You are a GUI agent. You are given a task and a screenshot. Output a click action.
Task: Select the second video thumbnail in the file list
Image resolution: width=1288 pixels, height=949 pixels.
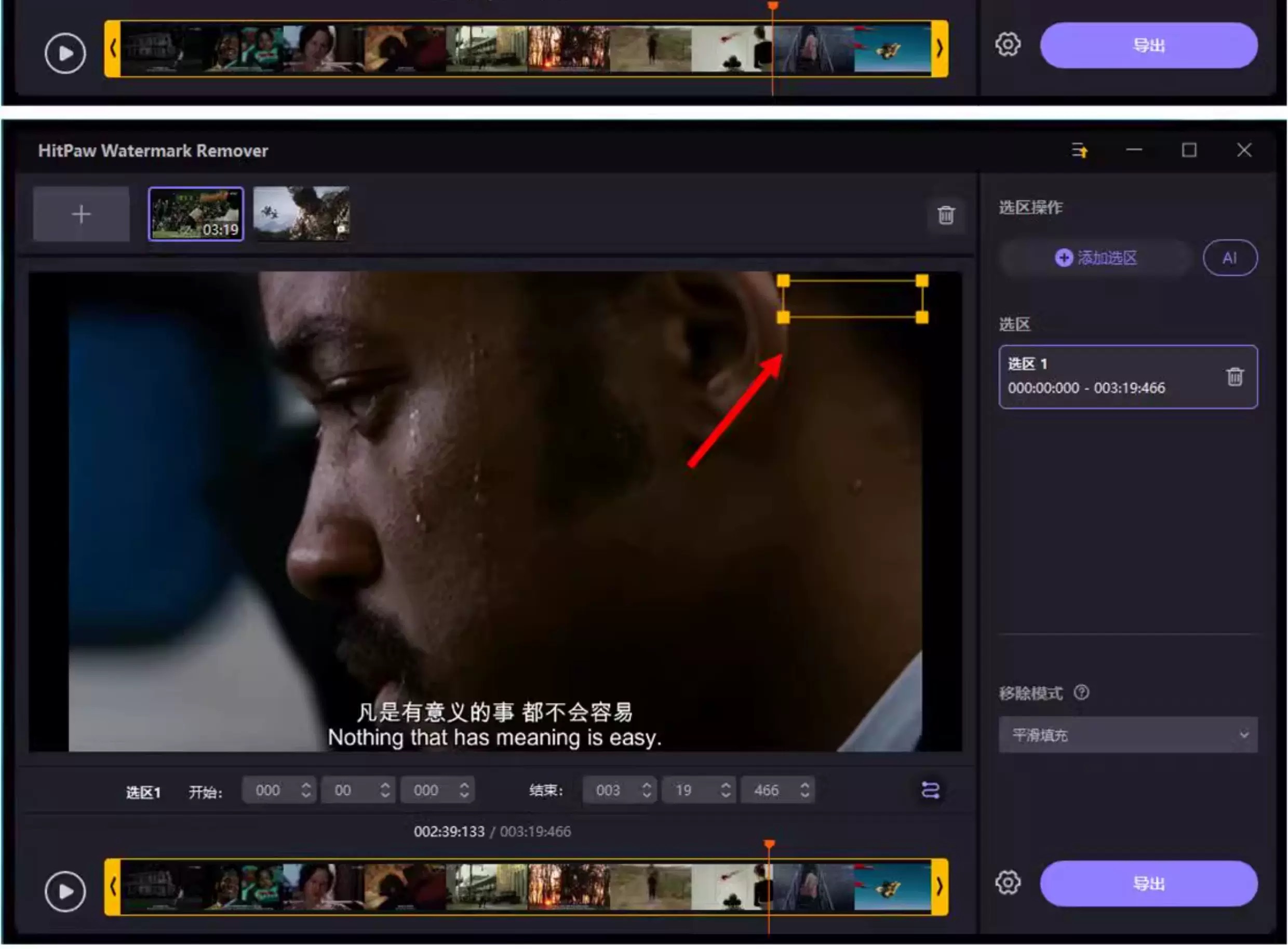pos(301,214)
